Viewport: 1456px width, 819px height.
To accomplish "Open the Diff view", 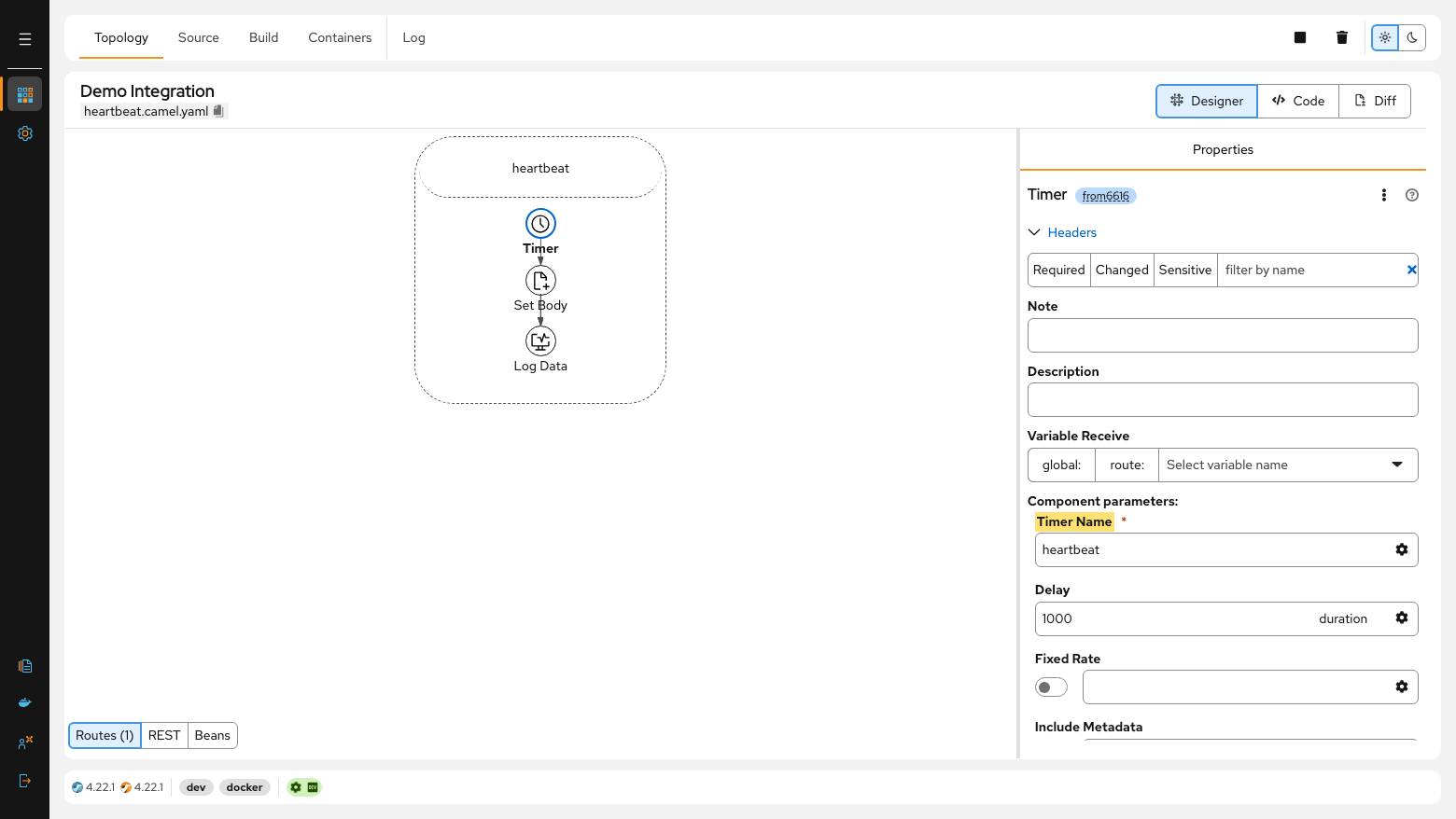I will (x=1375, y=101).
